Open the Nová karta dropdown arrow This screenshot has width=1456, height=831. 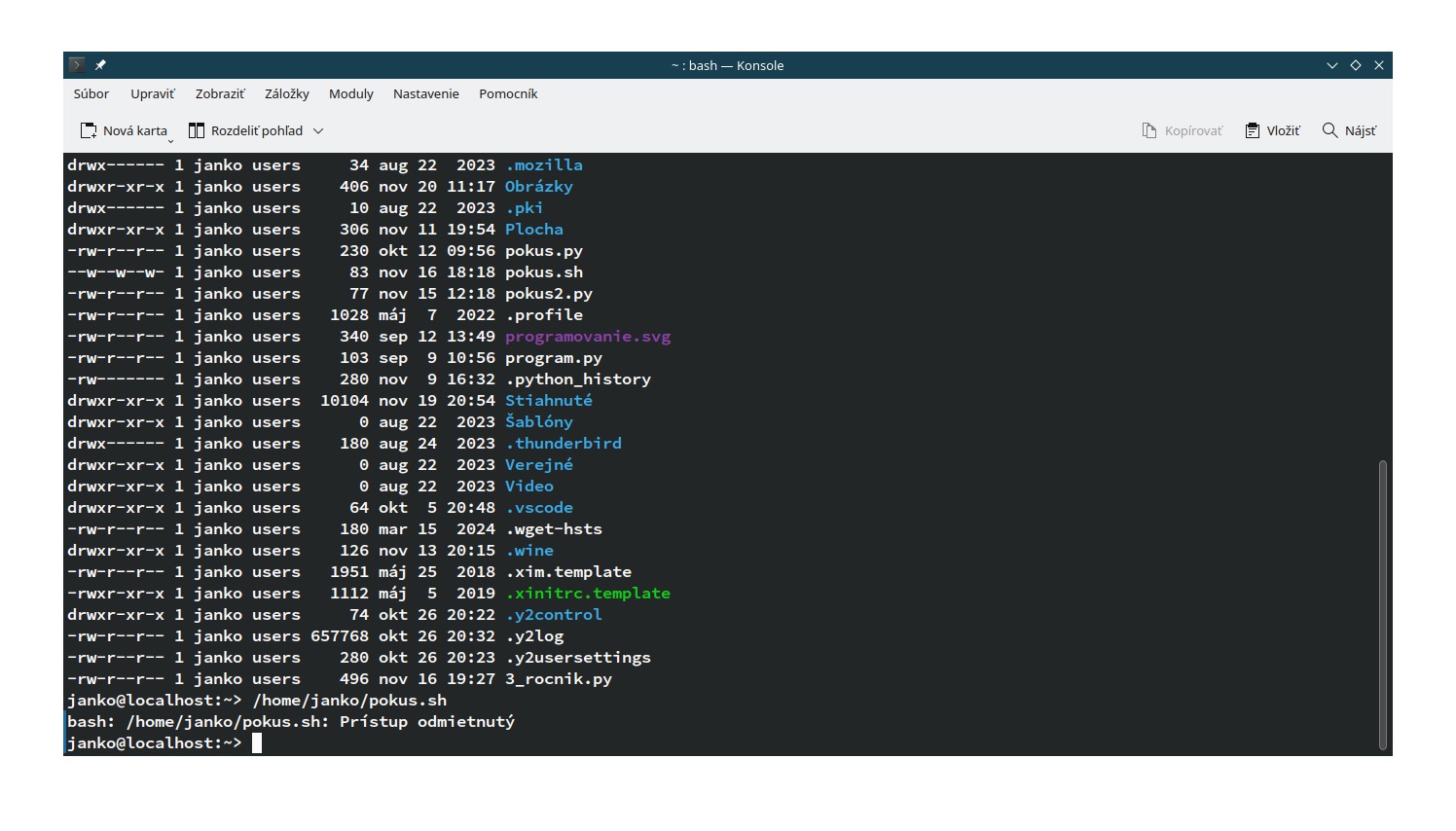(x=170, y=140)
